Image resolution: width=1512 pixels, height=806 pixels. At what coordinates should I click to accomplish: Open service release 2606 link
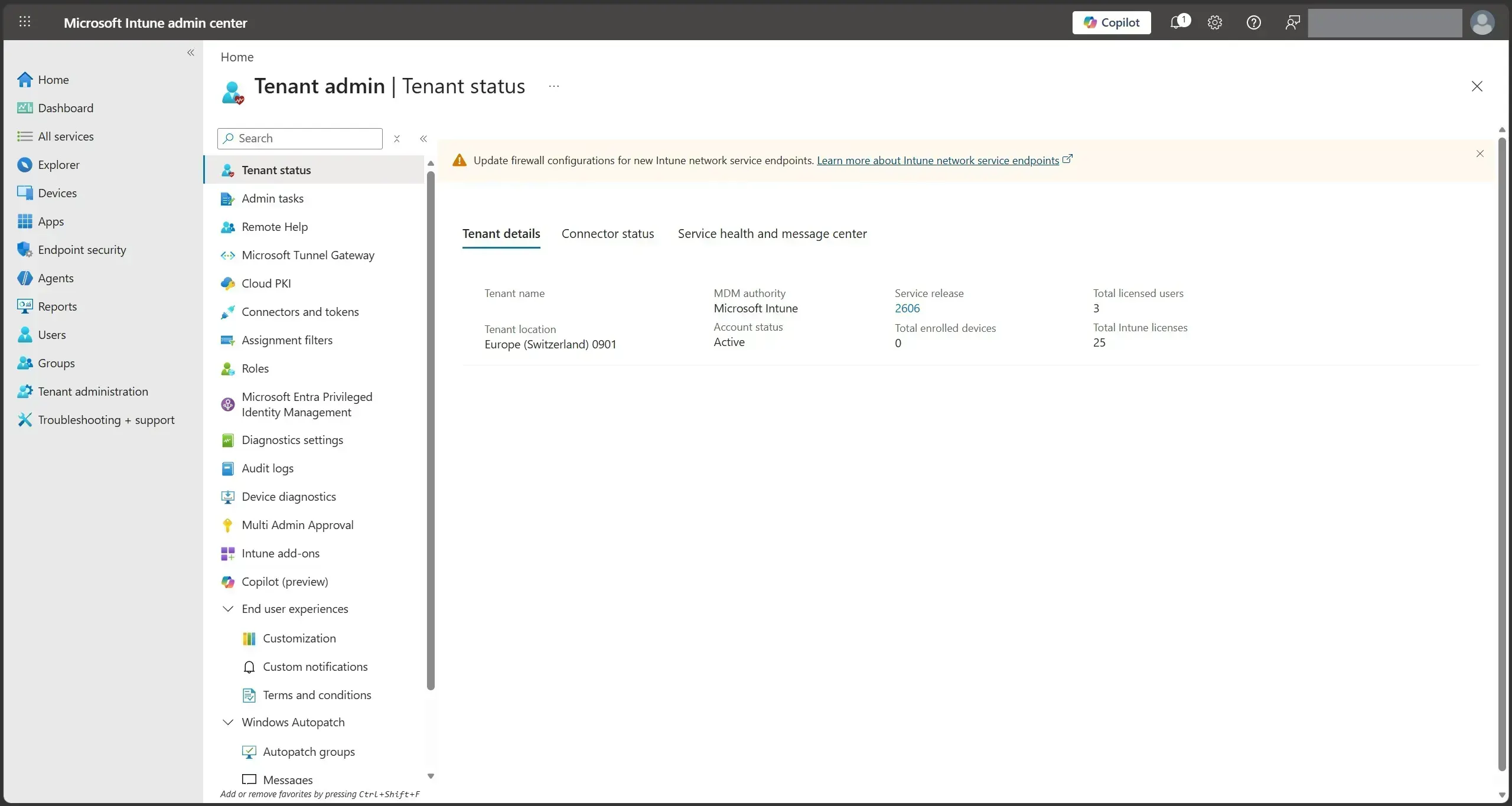[907, 308]
